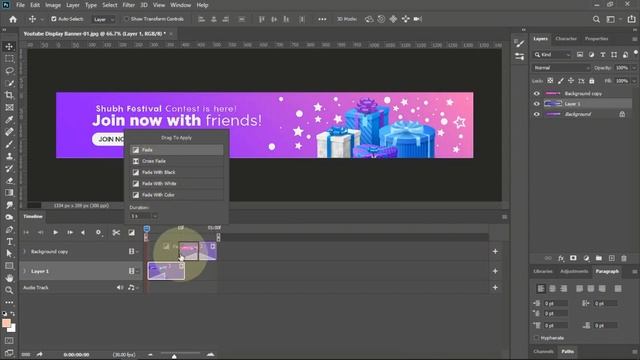Image resolution: width=640 pixels, height=360 pixels.
Task: Open the Fill value dropdown
Action: 634,81
